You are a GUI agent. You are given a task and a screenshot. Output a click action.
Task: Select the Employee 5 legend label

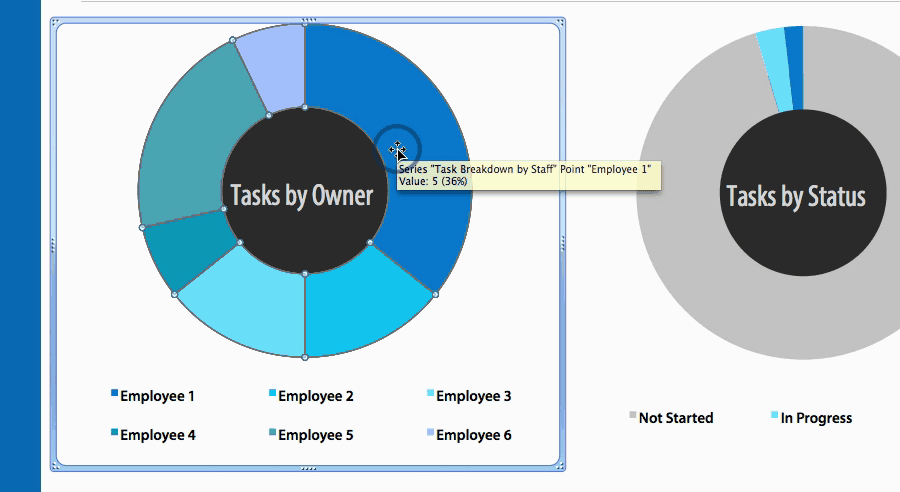point(316,435)
